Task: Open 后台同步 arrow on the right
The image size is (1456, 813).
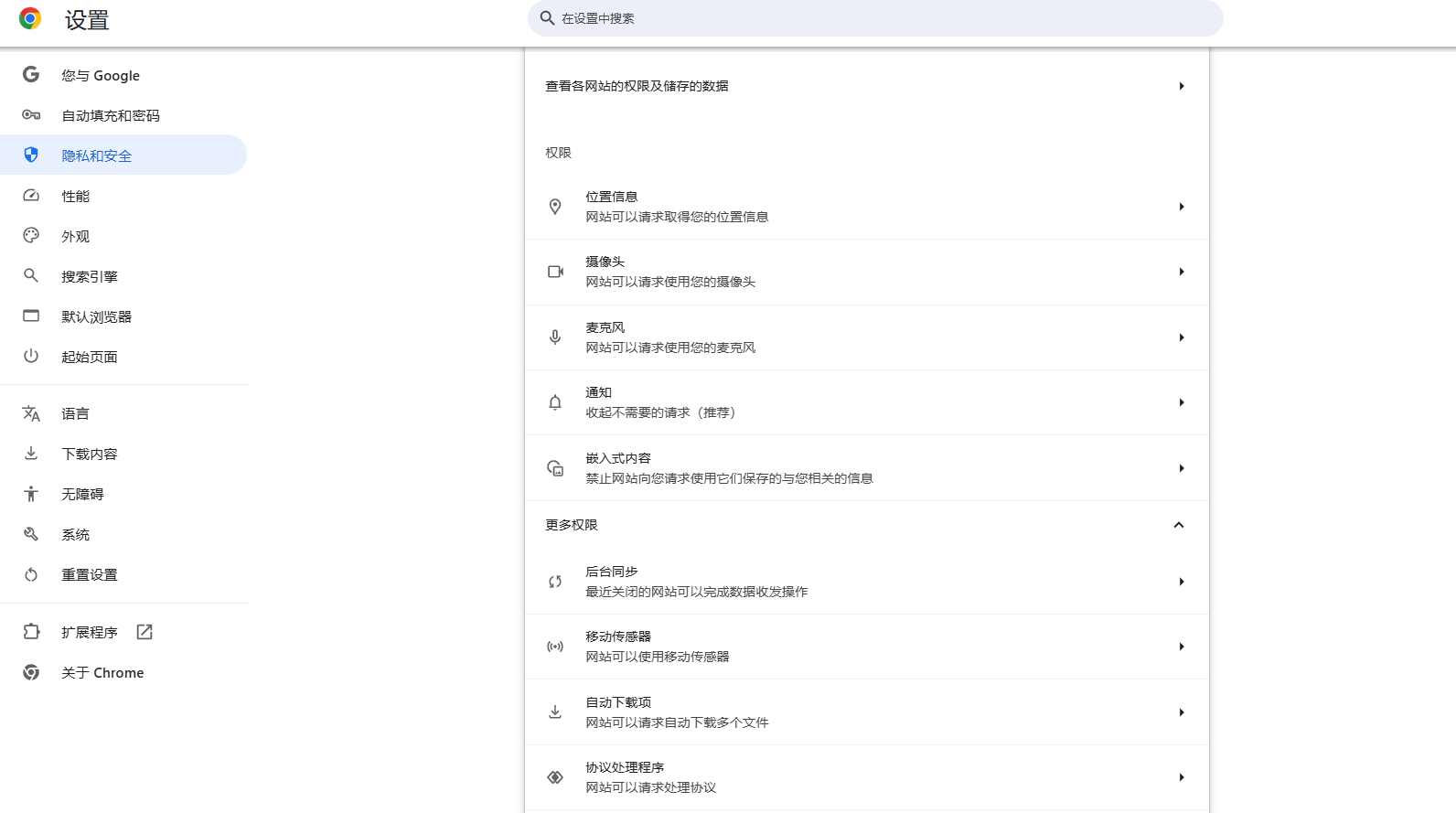Action: click(1182, 582)
